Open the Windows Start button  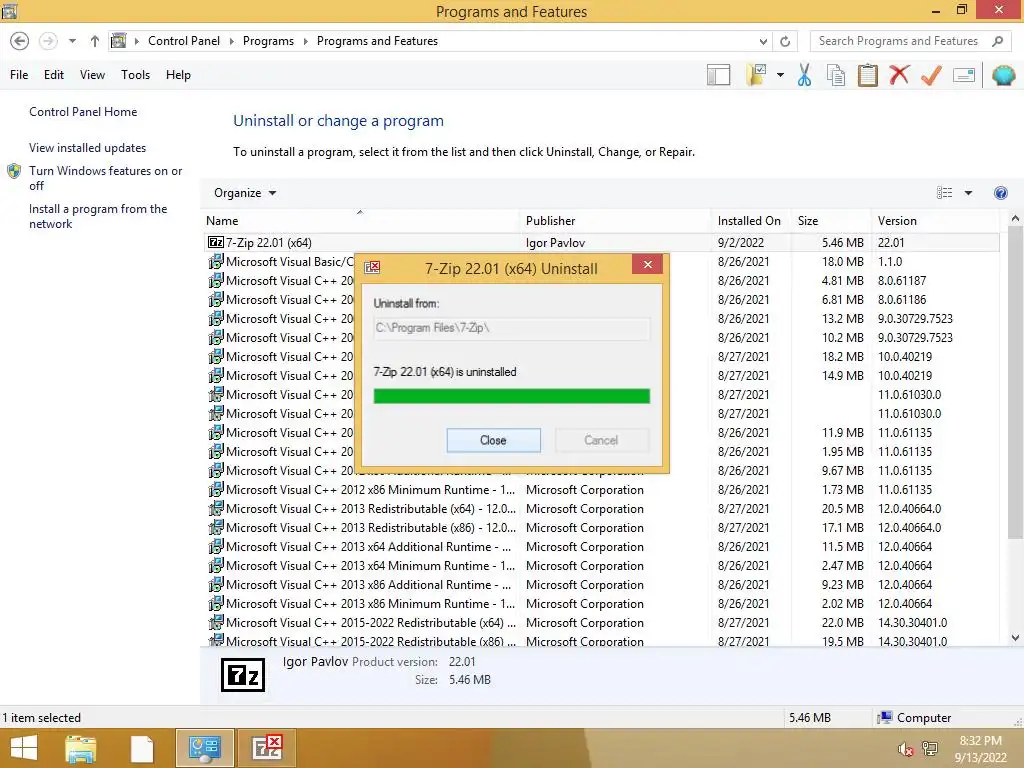[x=24, y=748]
